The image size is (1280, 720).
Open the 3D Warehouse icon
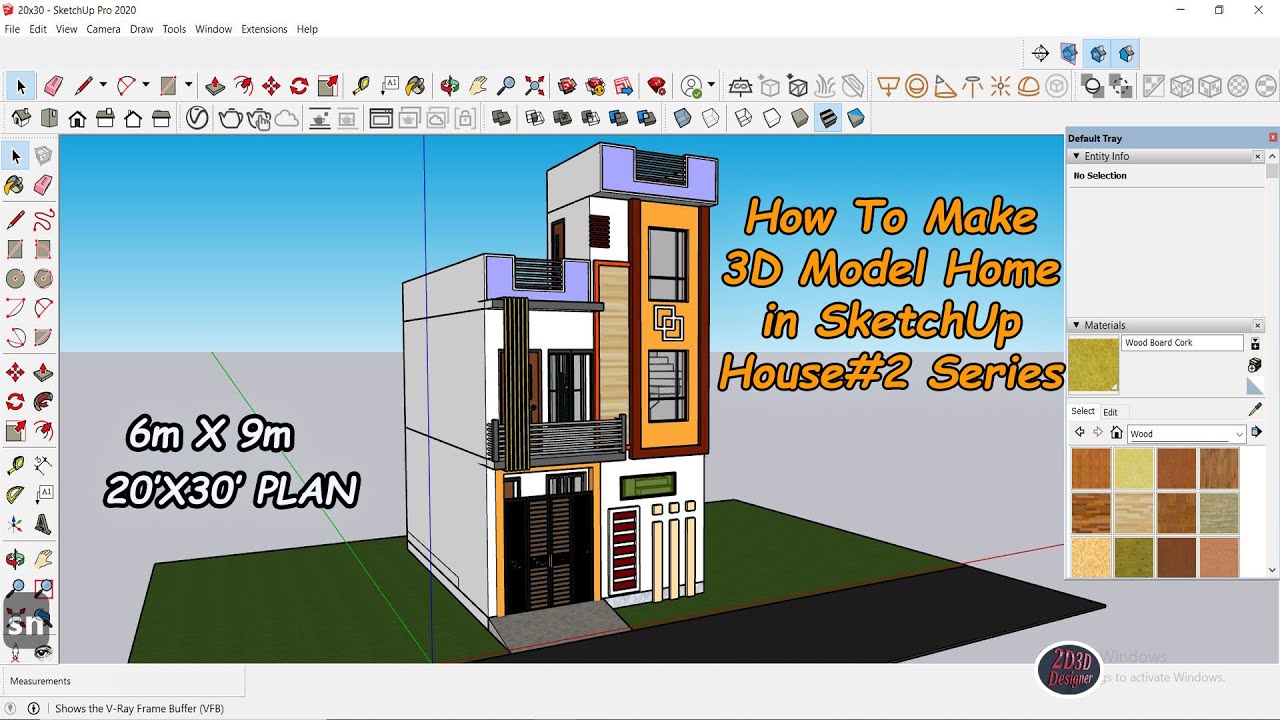567,86
